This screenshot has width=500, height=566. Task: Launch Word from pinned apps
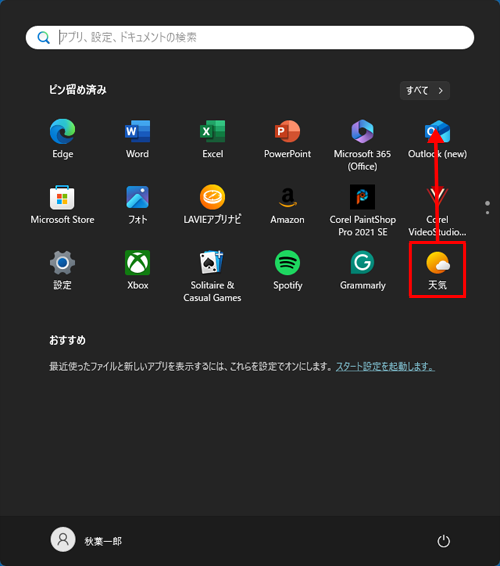(x=137, y=139)
